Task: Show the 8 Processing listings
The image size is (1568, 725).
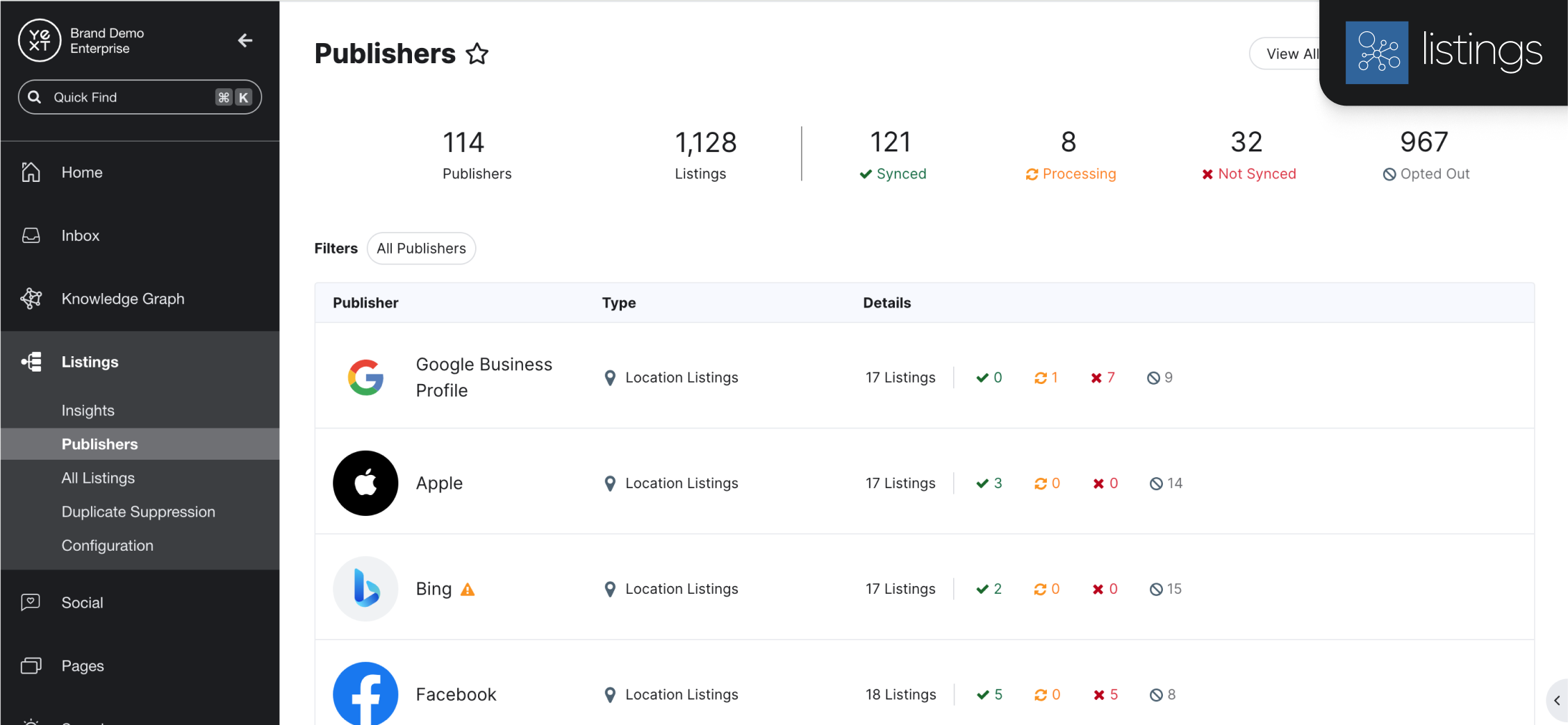Action: (x=1070, y=156)
